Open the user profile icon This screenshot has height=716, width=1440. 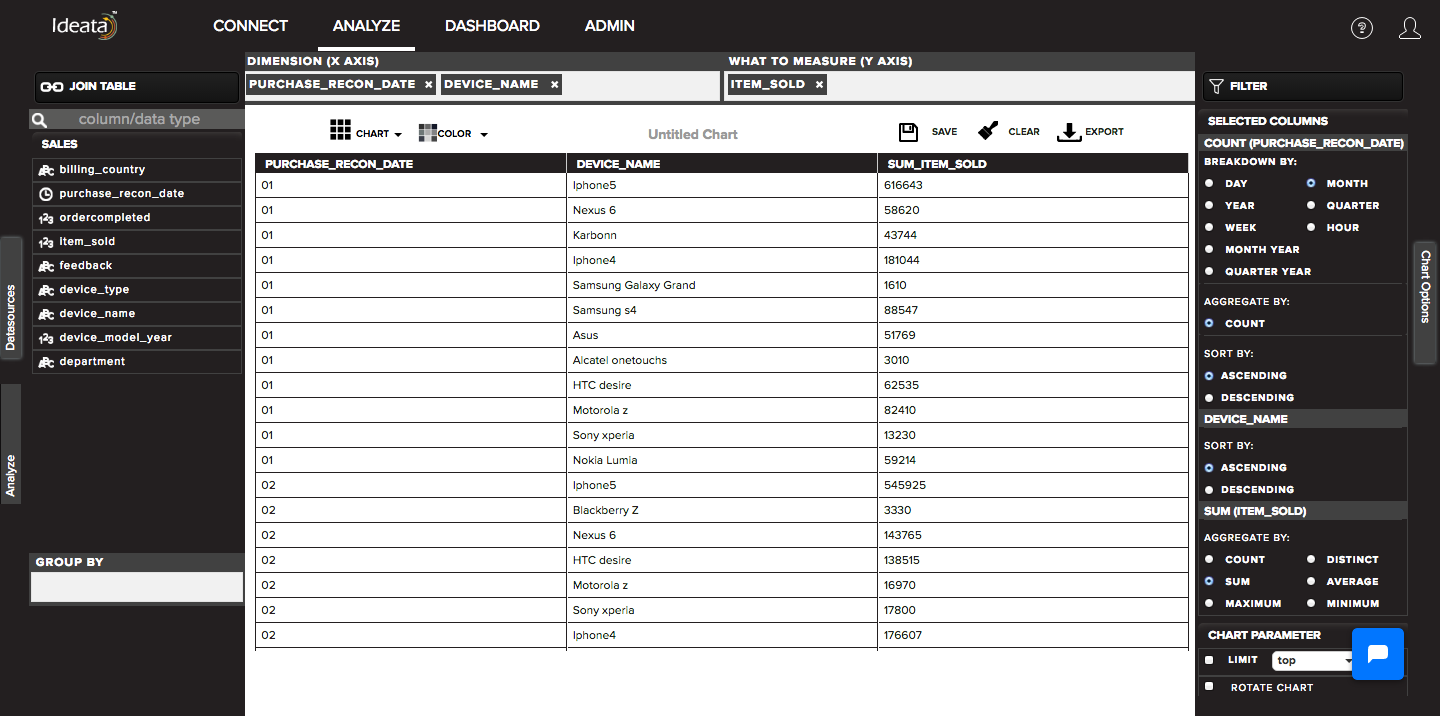(1410, 28)
